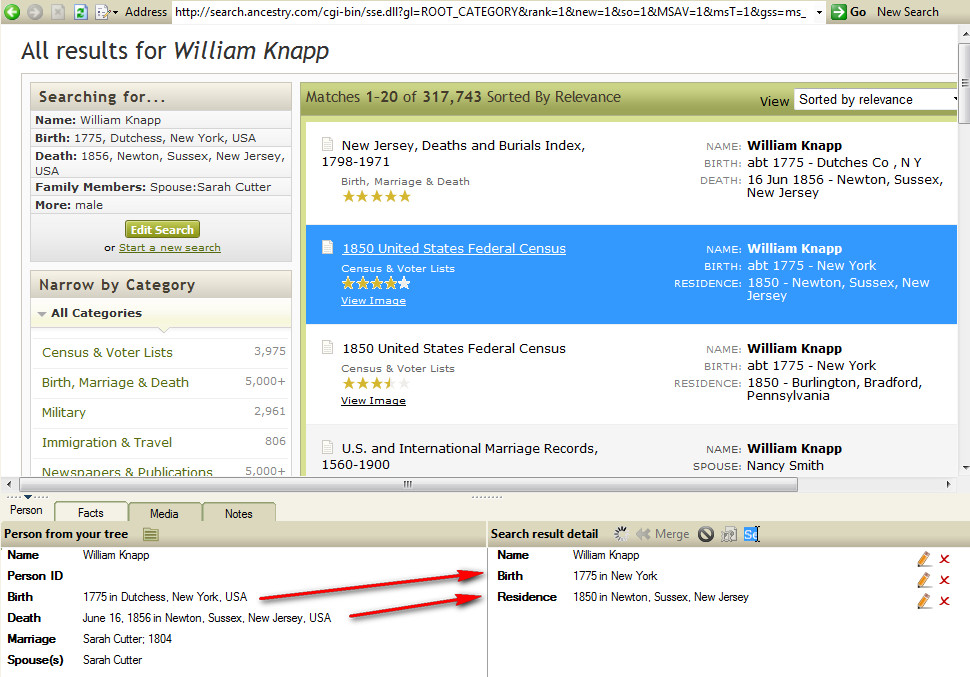Click the document icon for New Jersey Deaths index
This screenshot has height=677, width=970.
click(x=327, y=145)
